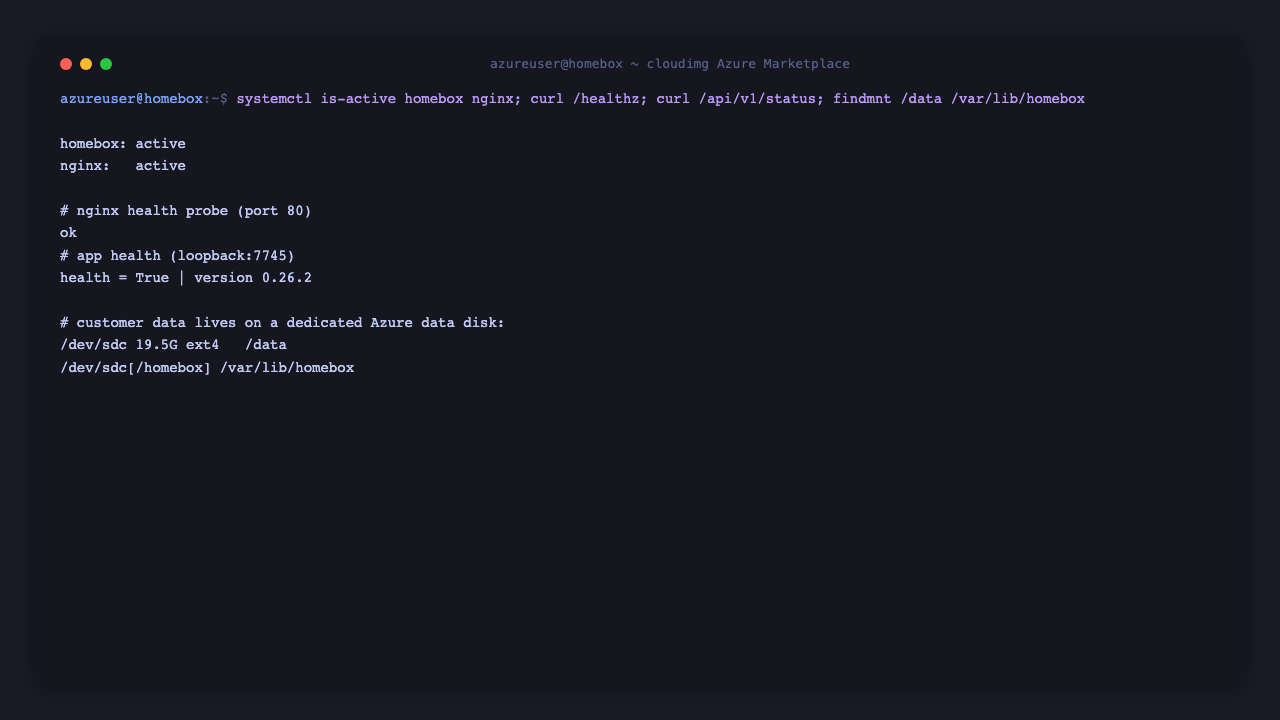The image size is (1280, 720).
Task: Click the terminal title 'azureuser@homebox ~ cloudimg Azure Marketplace'
Action: 670,64
